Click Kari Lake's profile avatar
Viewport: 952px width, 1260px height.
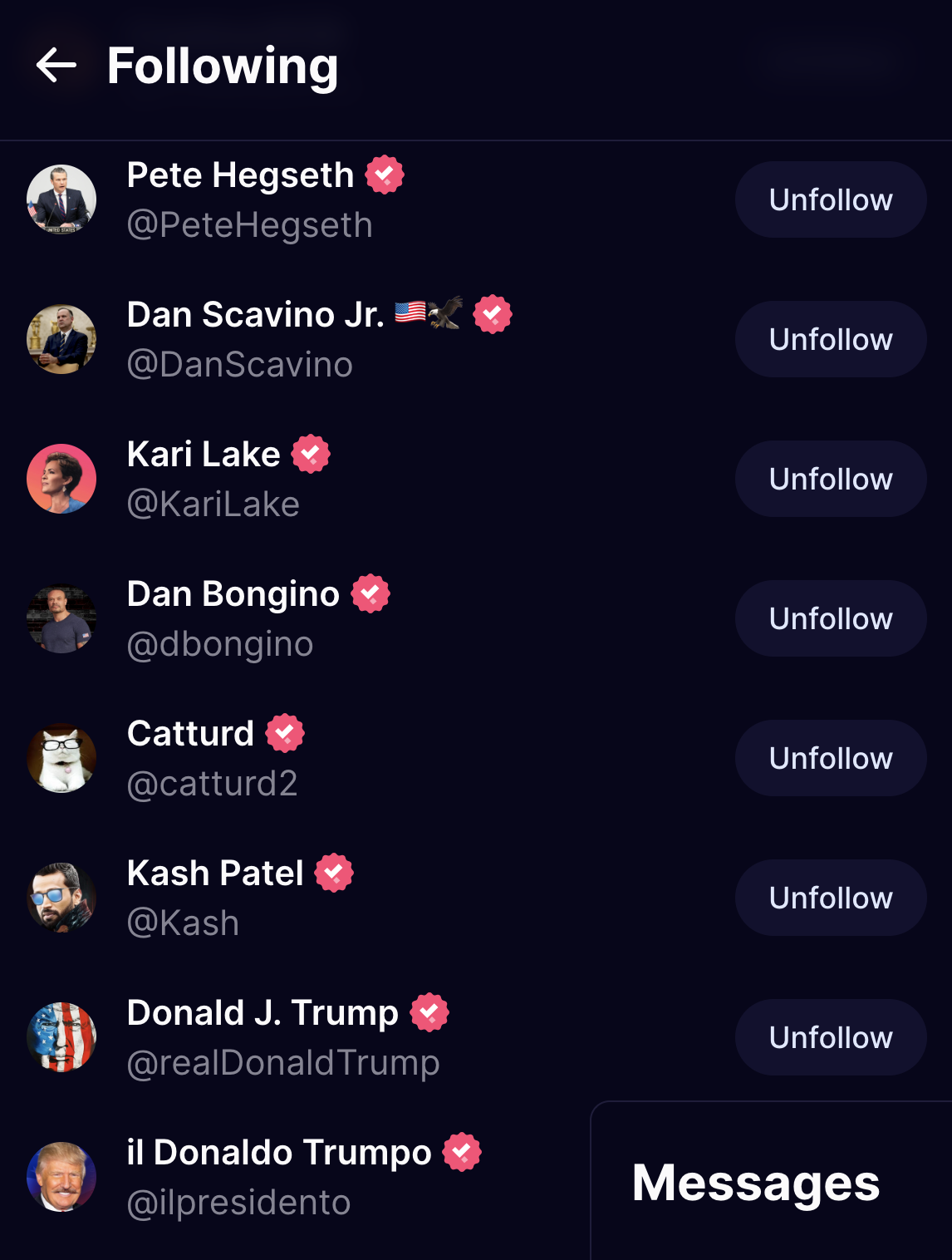(61, 479)
